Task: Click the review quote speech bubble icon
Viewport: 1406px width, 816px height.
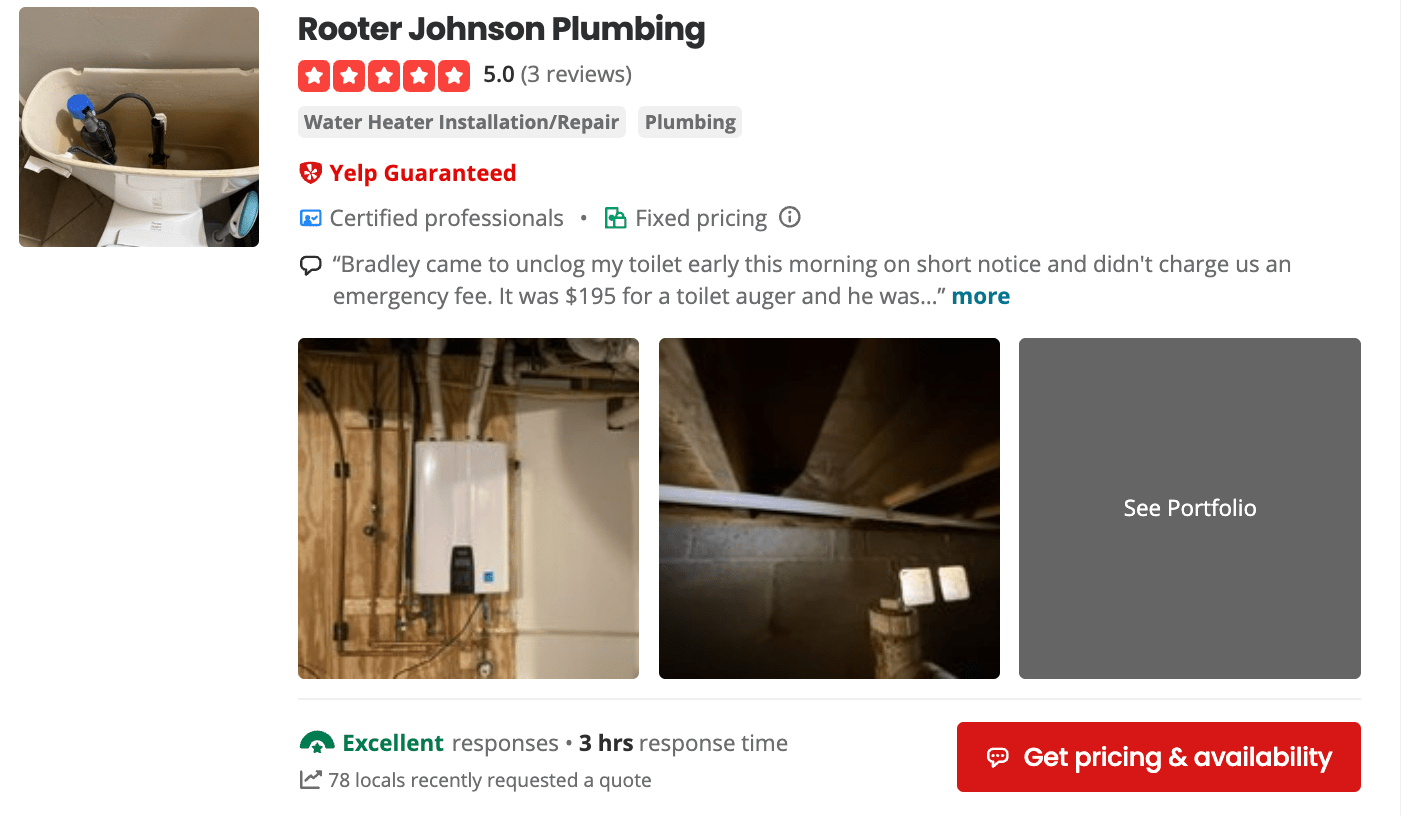Action: 311,266
